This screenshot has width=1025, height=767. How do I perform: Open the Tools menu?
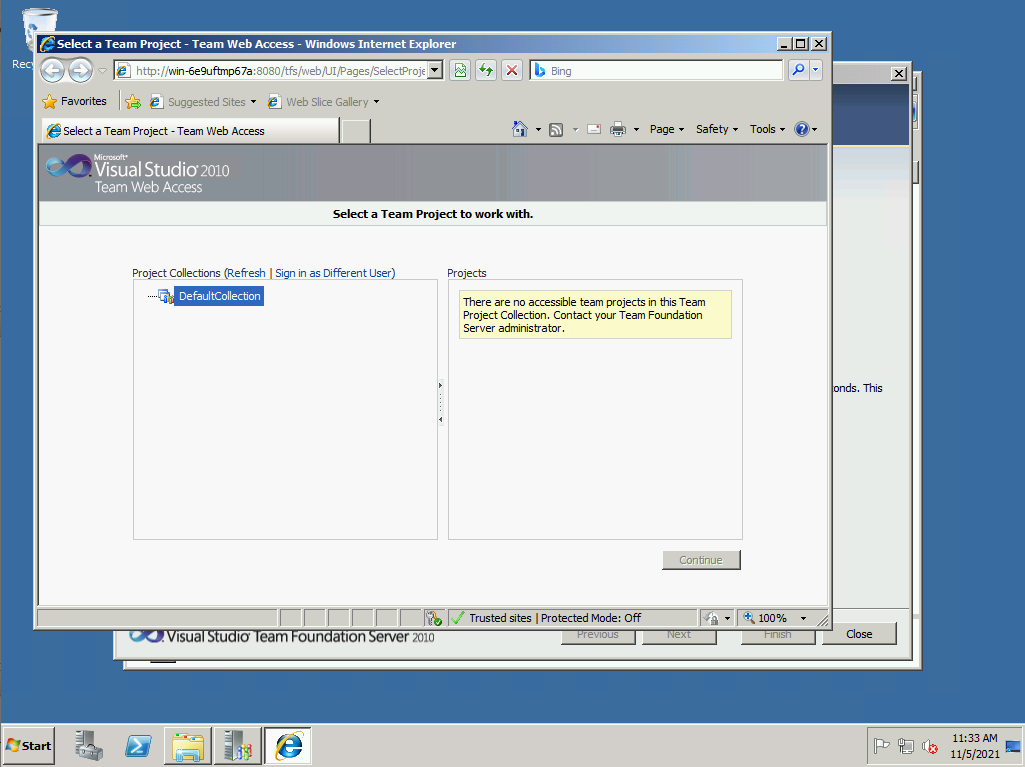pos(767,129)
